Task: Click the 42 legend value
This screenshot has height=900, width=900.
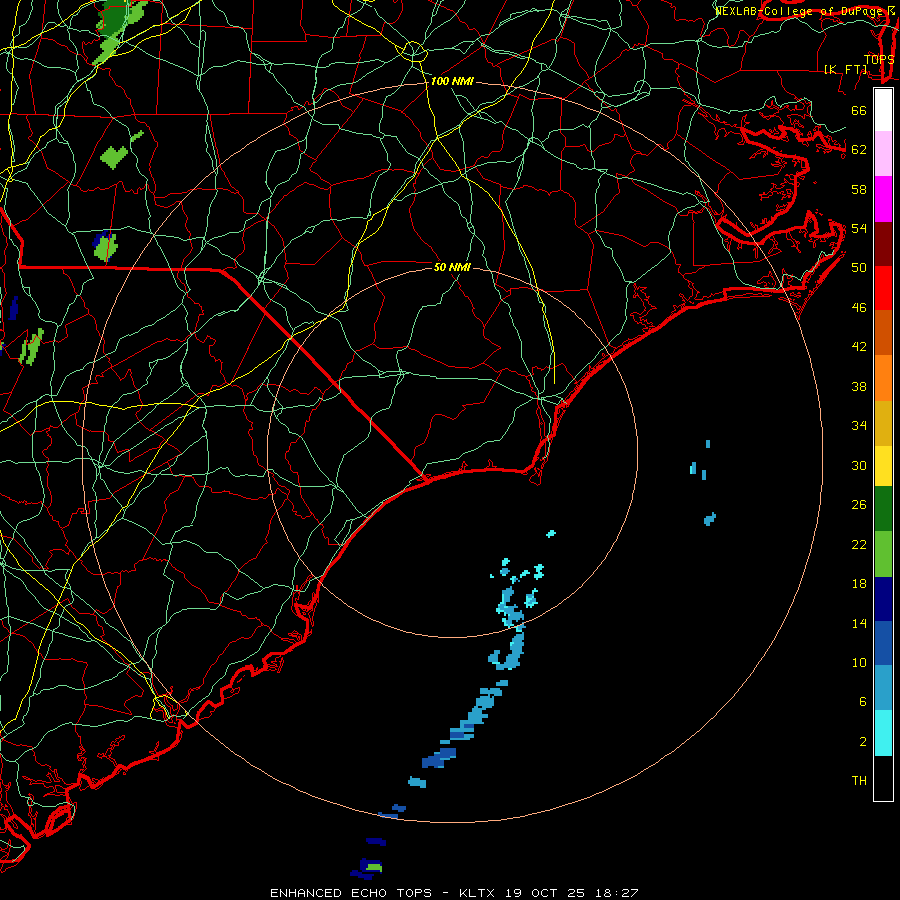Action: tap(859, 346)
